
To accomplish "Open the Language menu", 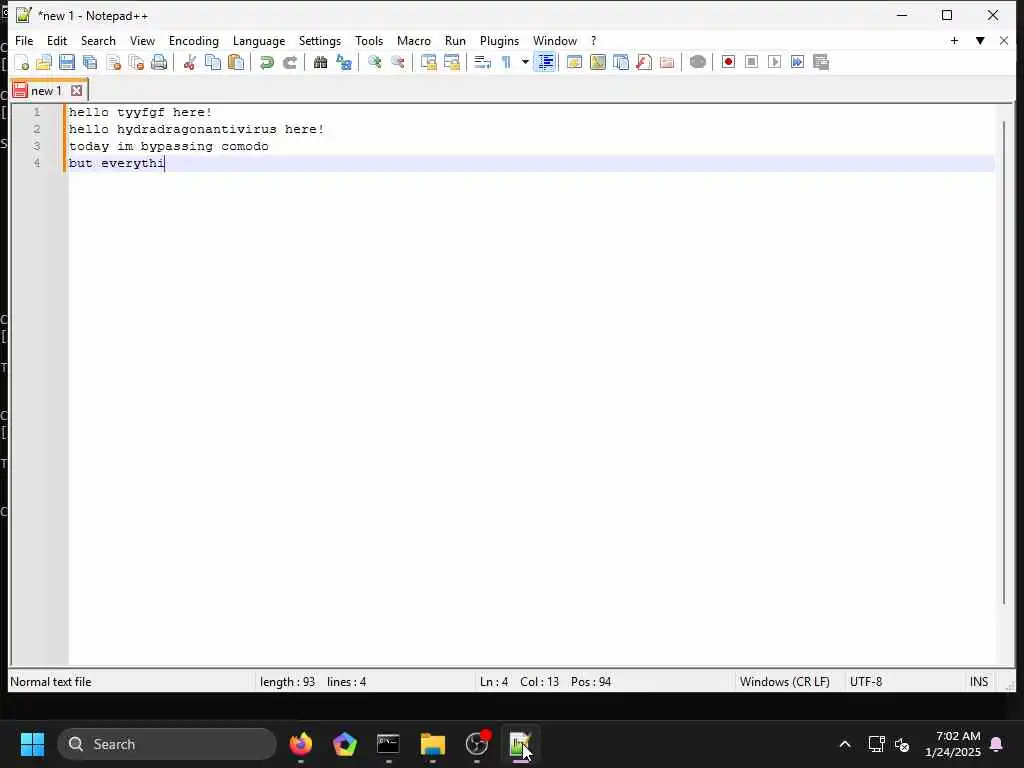I will coord(259,40).
